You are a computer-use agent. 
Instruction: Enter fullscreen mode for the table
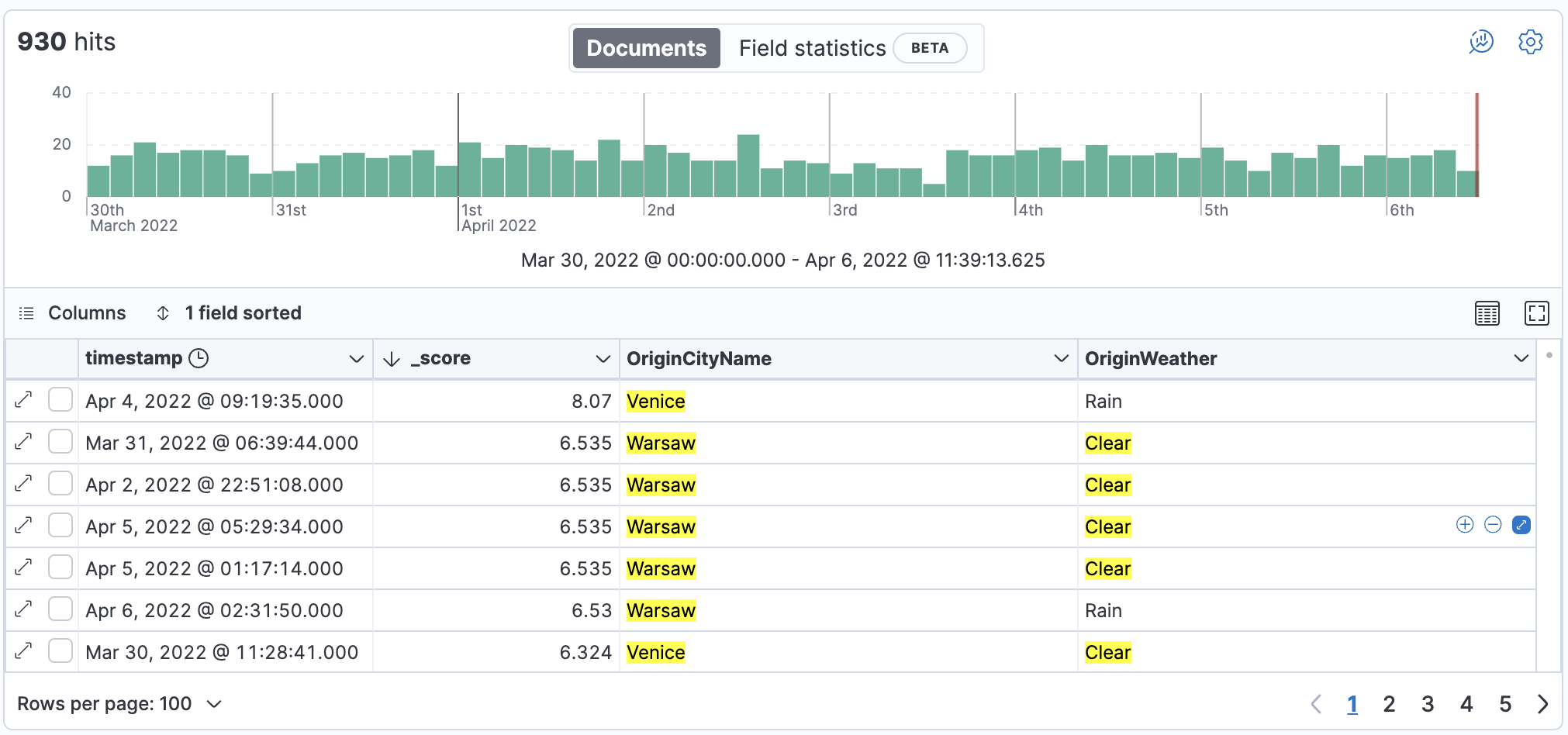tap(1536, 313)
